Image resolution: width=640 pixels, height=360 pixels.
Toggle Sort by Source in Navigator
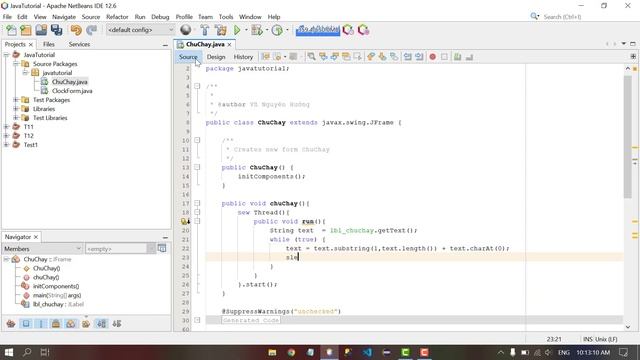click(x=117, y=324)
